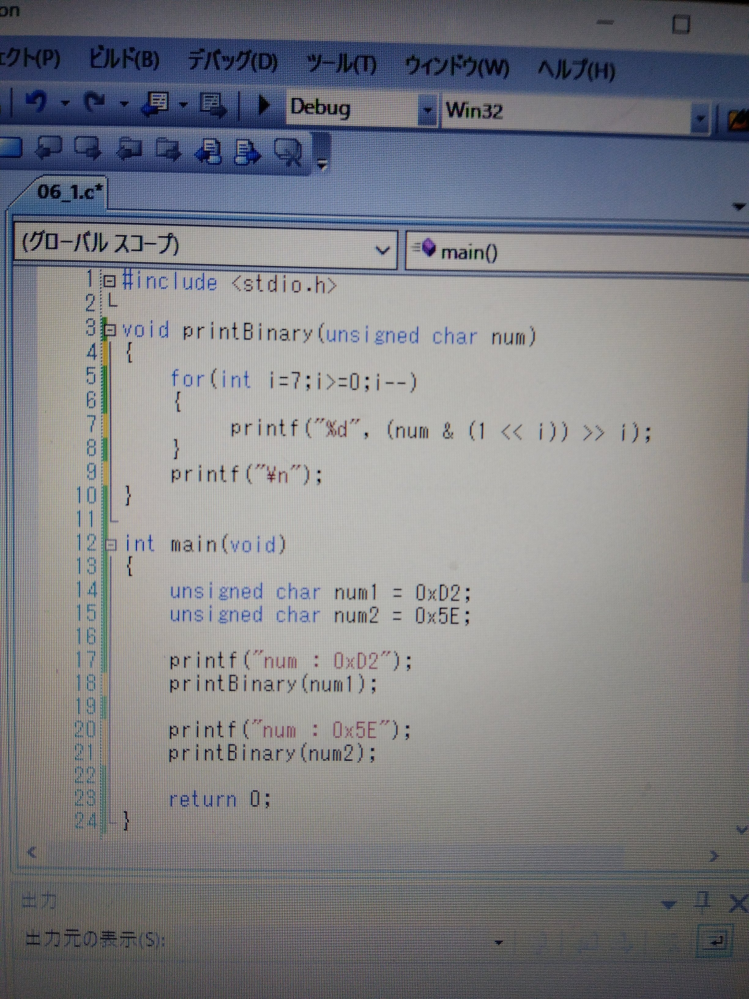
Task: Open the Navigate Backward dropdown arrow
Action: click(183, 104)
